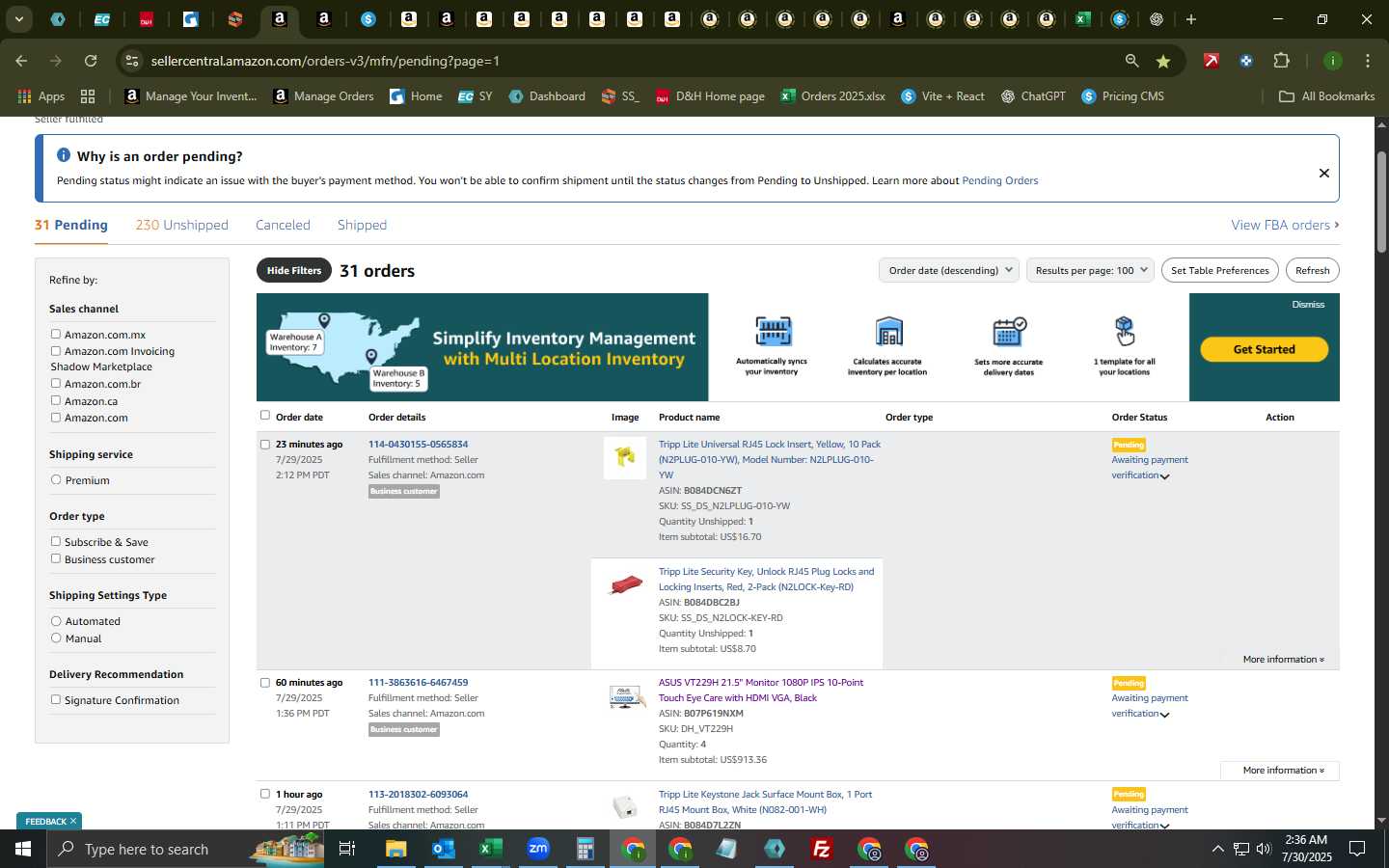Check the Amazon.ca filter
Viewport: 1389px width, 868px height.
click(x=56, y=400)
